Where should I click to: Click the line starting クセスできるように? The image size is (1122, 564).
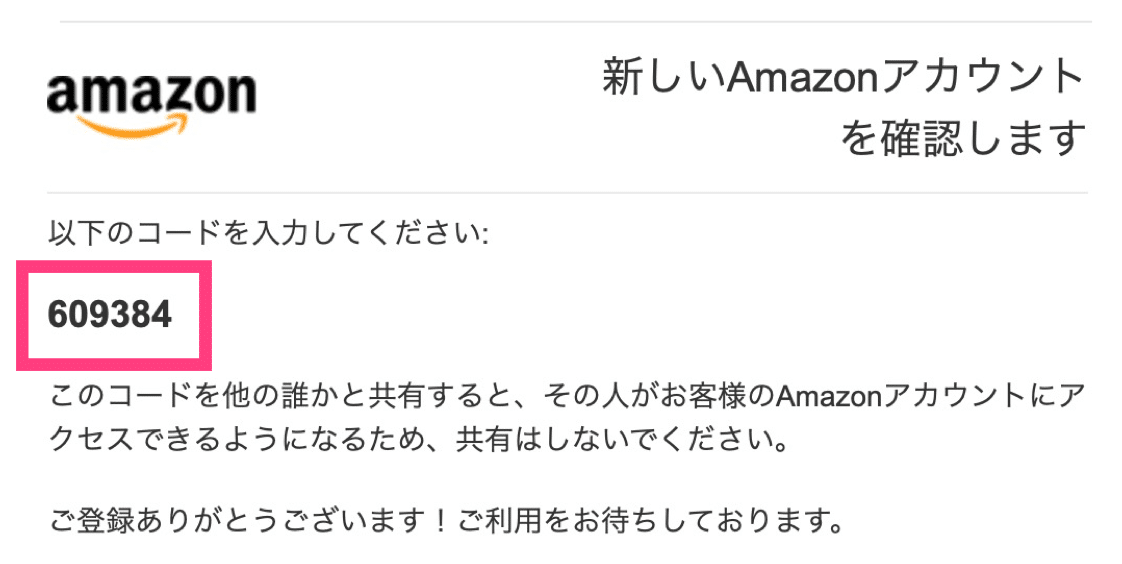419,440
